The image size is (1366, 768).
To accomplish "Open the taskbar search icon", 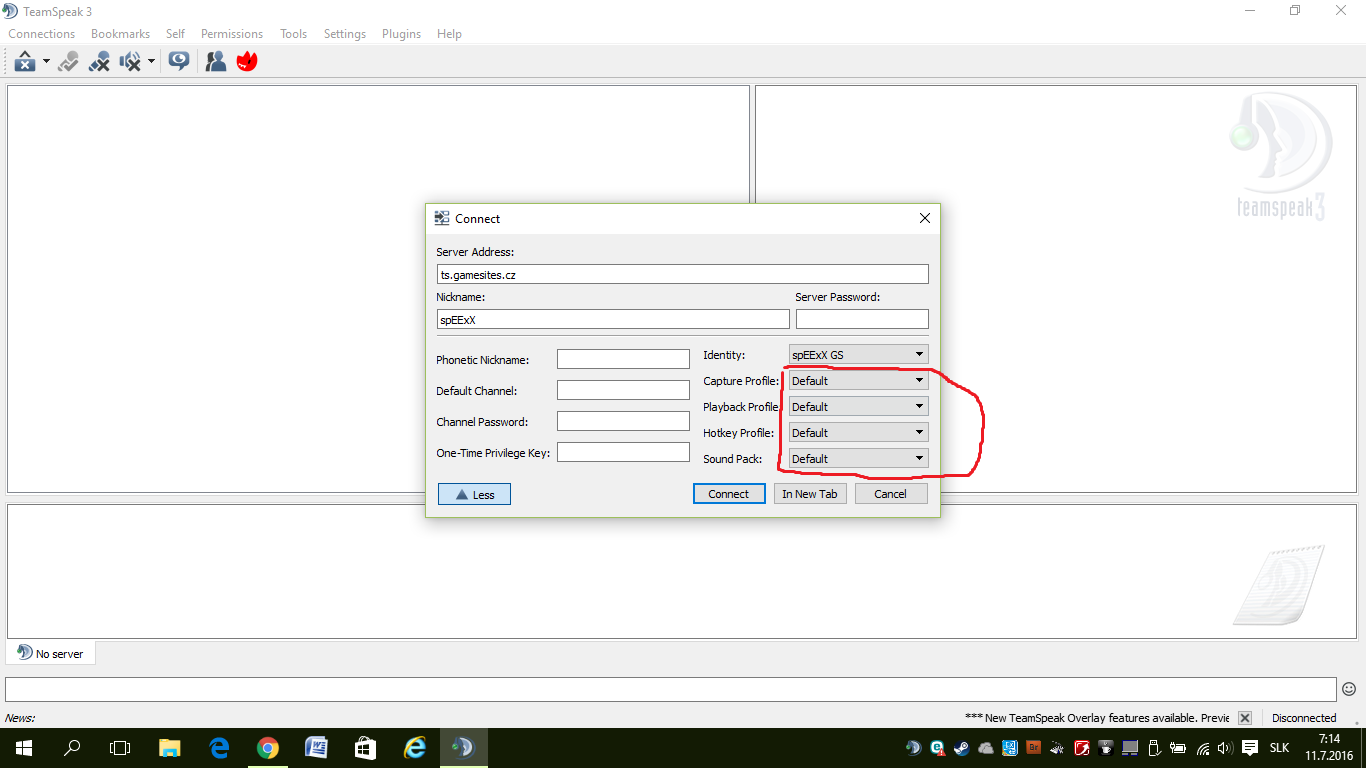I will [72, 748].
